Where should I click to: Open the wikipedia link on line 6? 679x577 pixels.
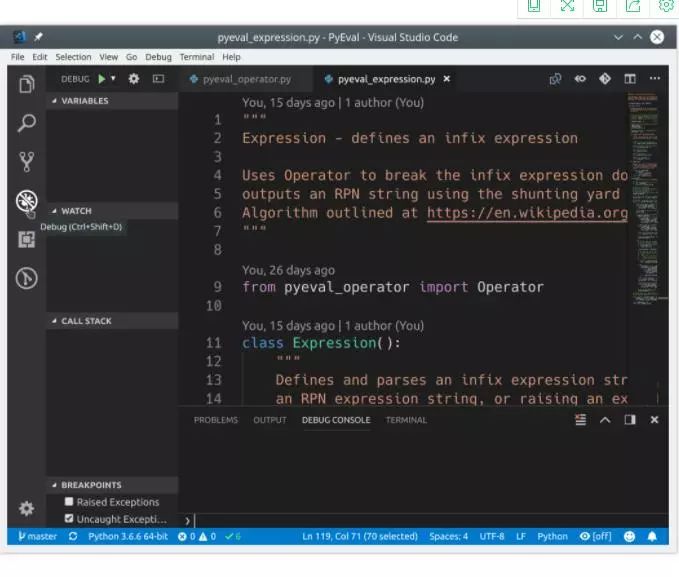point(527,213)
